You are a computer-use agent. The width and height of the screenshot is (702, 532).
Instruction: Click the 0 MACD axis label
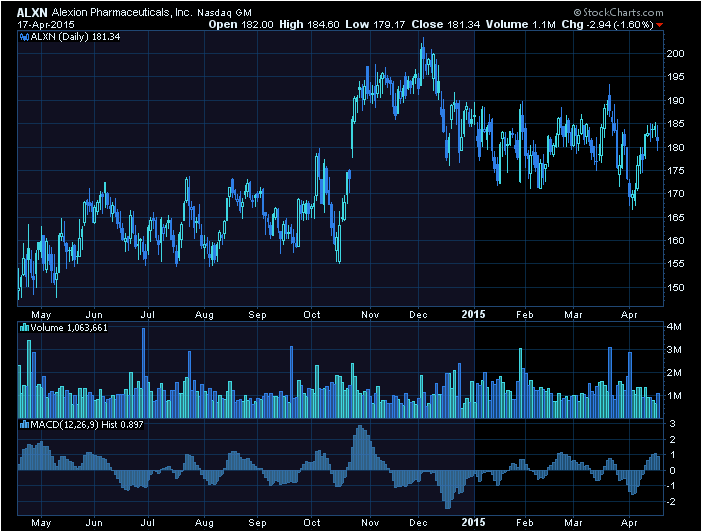click(x=672, y=471)
